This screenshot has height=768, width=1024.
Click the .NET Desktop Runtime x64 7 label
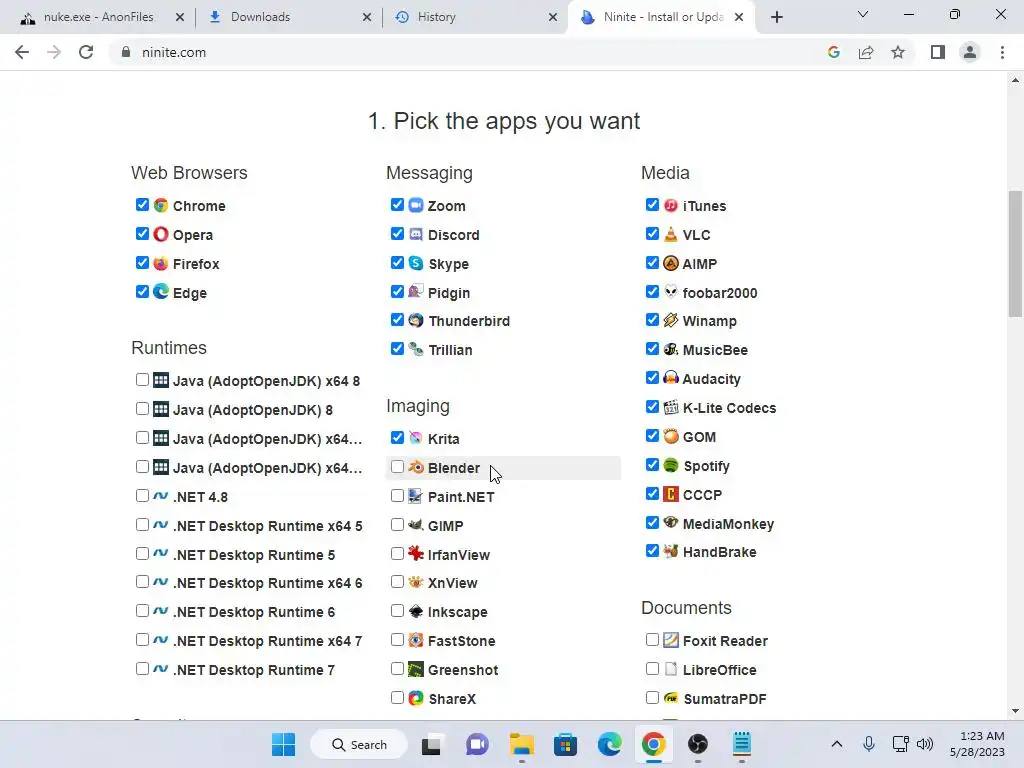pyautogui.click(x=268, y=641)
